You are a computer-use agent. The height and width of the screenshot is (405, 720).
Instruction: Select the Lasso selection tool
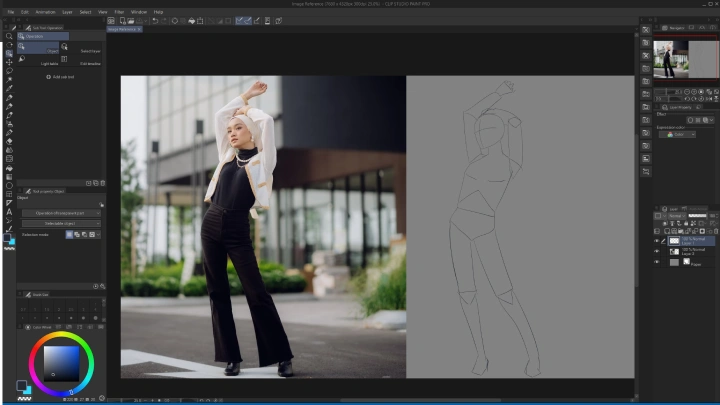[9, 71]
